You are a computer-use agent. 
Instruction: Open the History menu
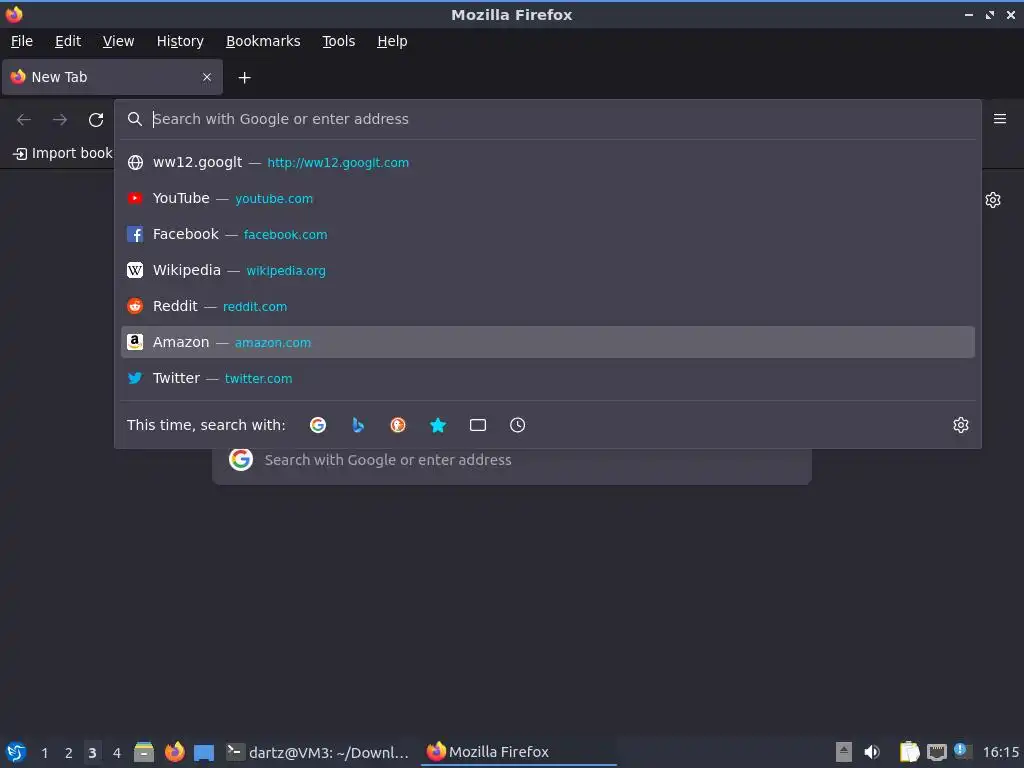click(180, 41)
